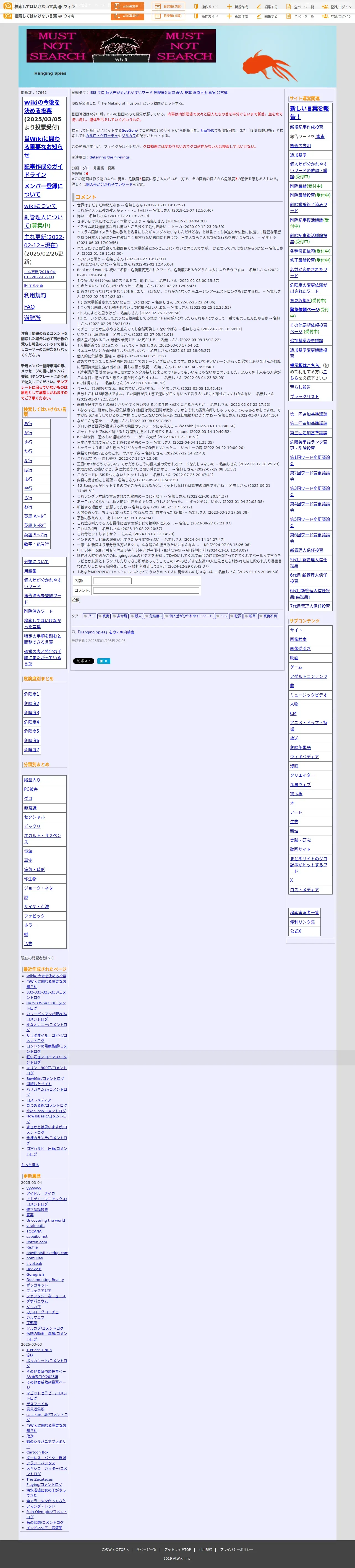Open 数字・記号行 word index
355x1568 pixels.
point(36,544)
